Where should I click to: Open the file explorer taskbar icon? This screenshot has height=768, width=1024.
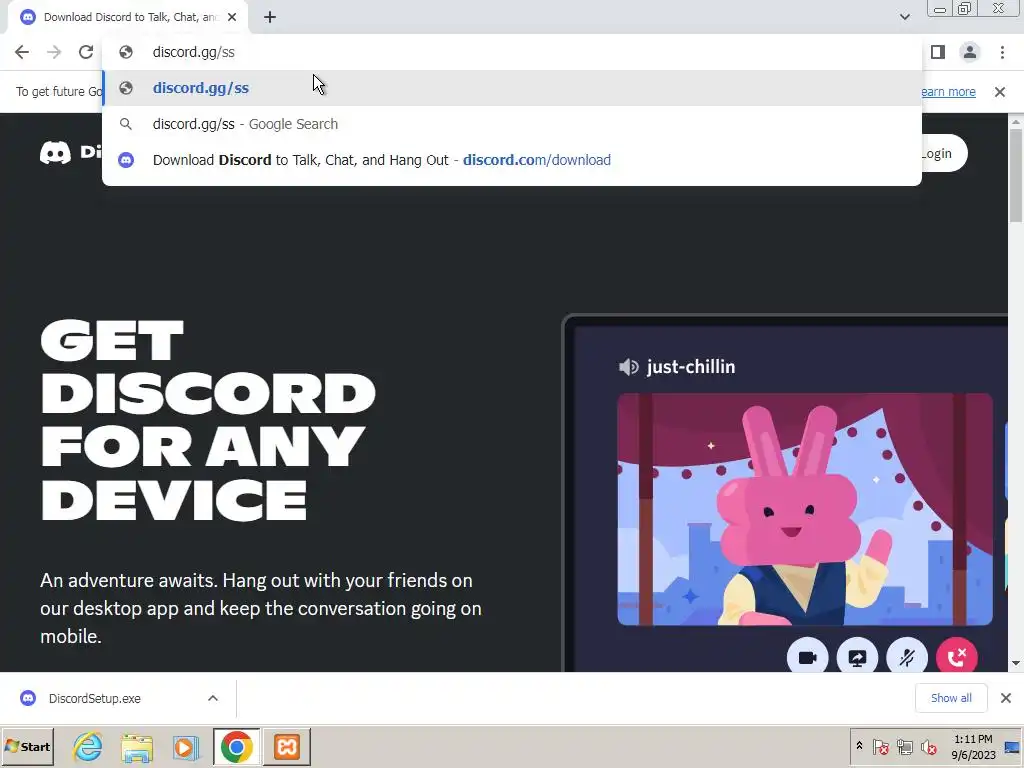(136, 747)
